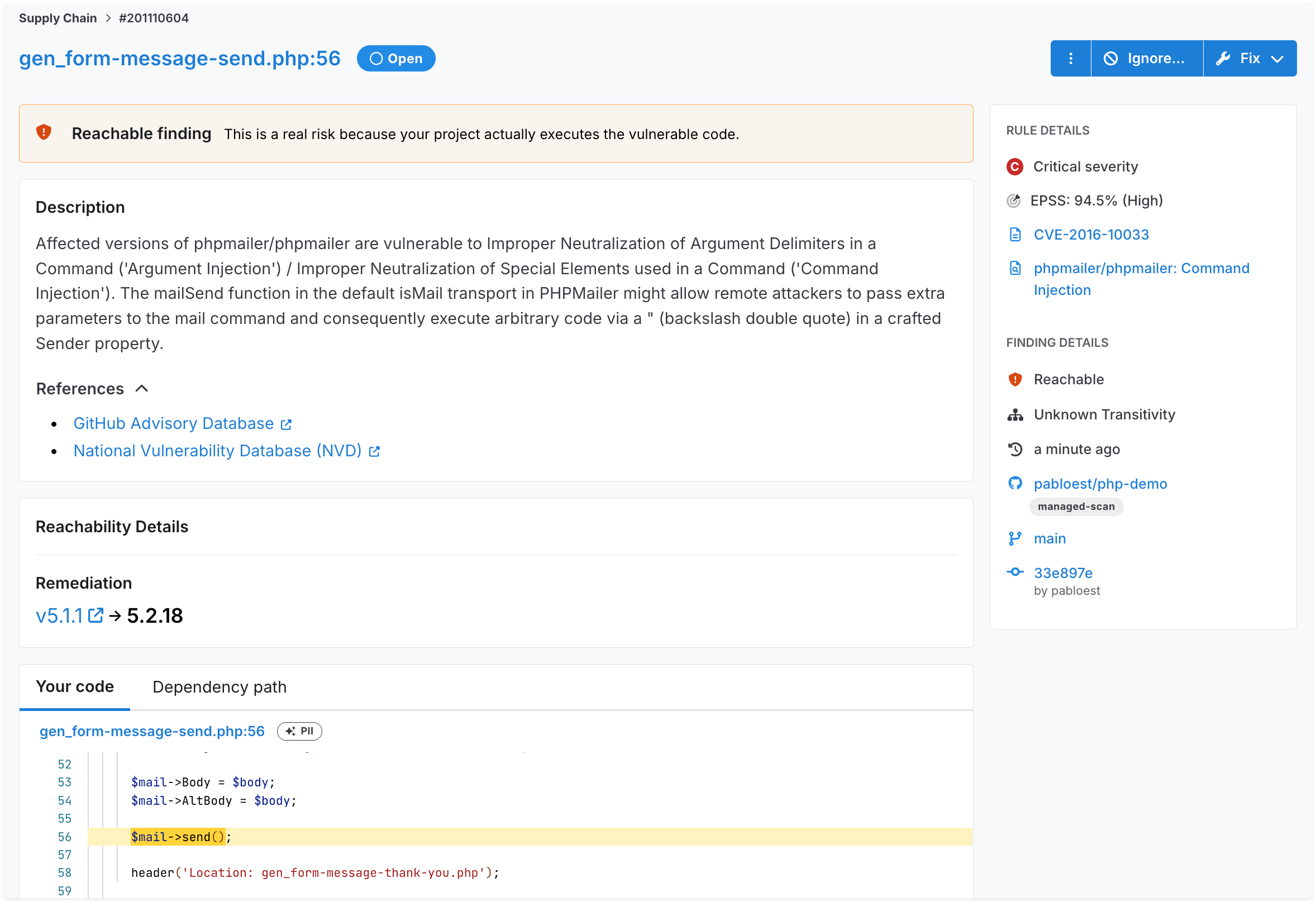Screen dimensions: 1316x902
Task: Click the header('Location: ...') code line
Action: [x=315, y=872]
